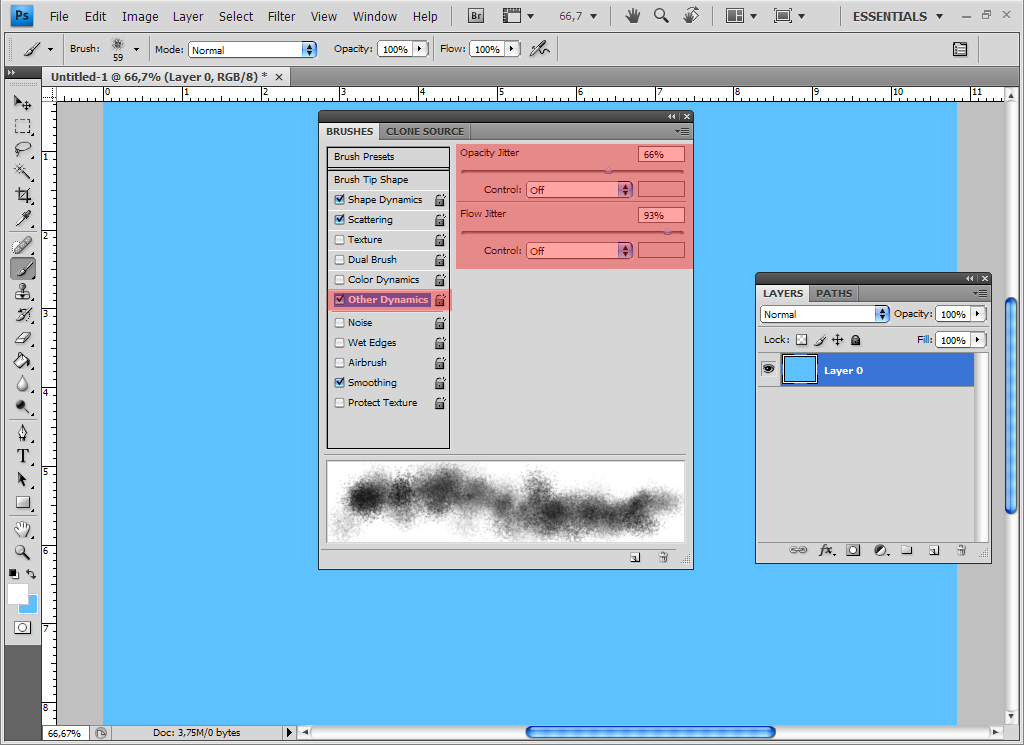Open the ESSENTIALS workspace dropdown
The height and width of the screenshot is (745, 1024).
point(898,16)
